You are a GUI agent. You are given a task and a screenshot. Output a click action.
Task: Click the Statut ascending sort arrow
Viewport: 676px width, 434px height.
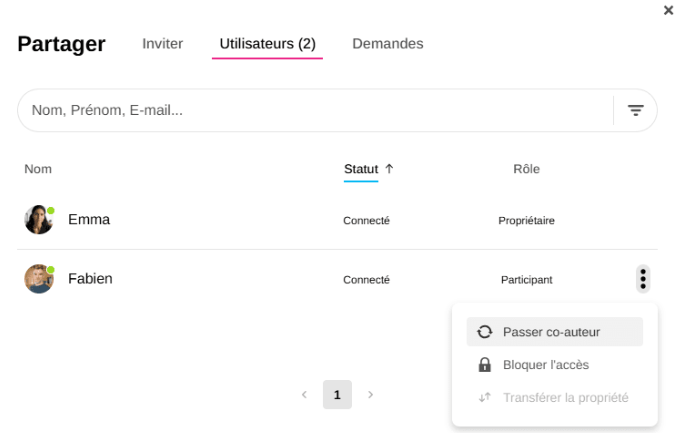[x=389, y=169]
